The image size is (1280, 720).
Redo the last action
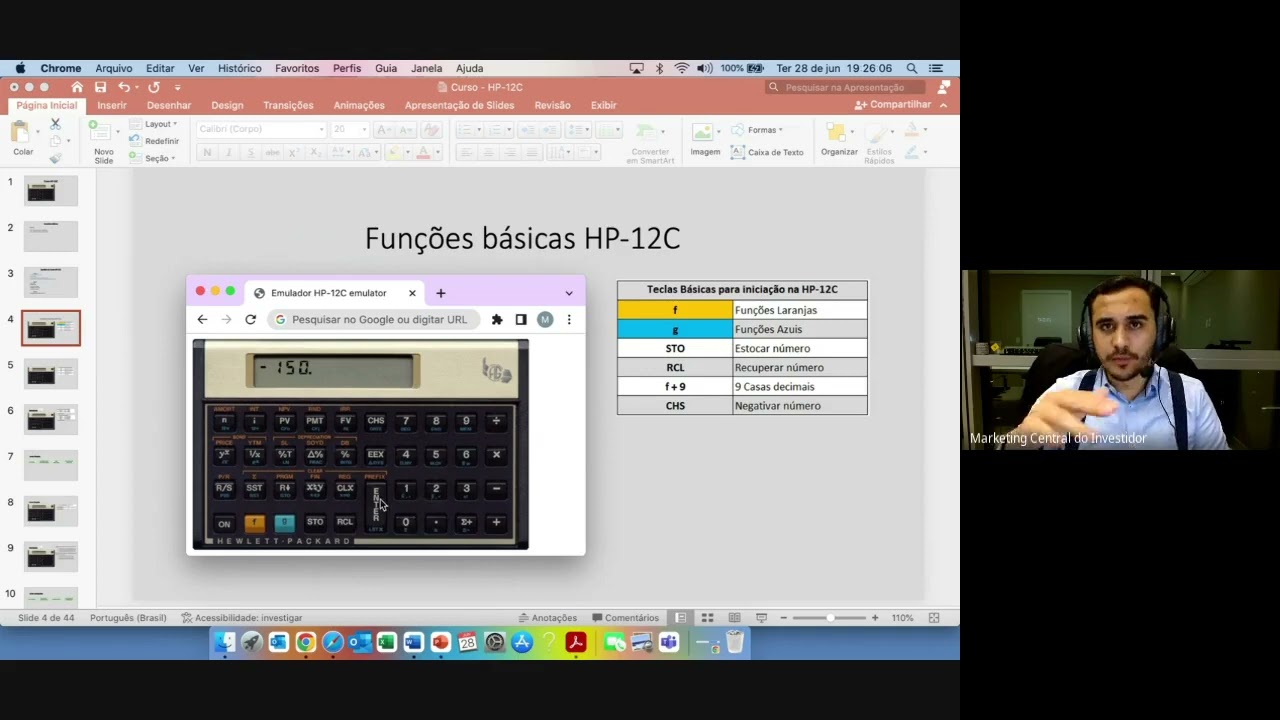click(x=154, y=87)
